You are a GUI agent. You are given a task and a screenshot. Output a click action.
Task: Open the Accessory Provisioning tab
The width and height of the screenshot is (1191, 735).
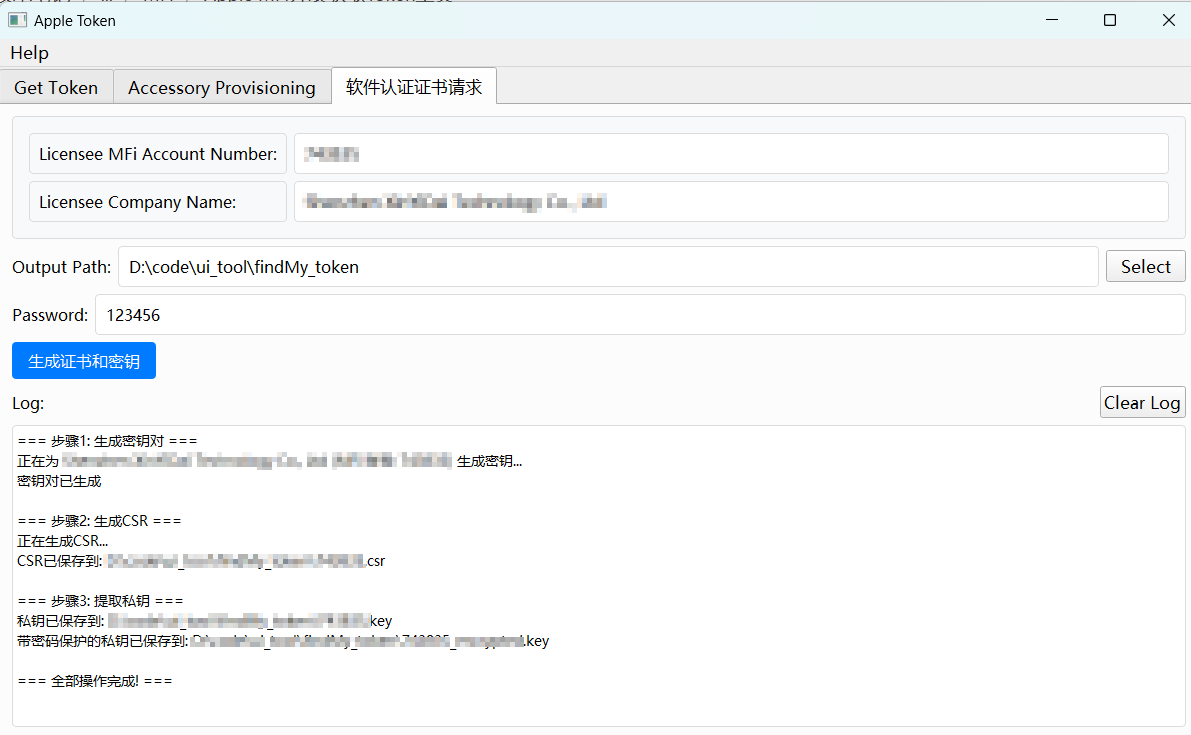coord(222,87)
